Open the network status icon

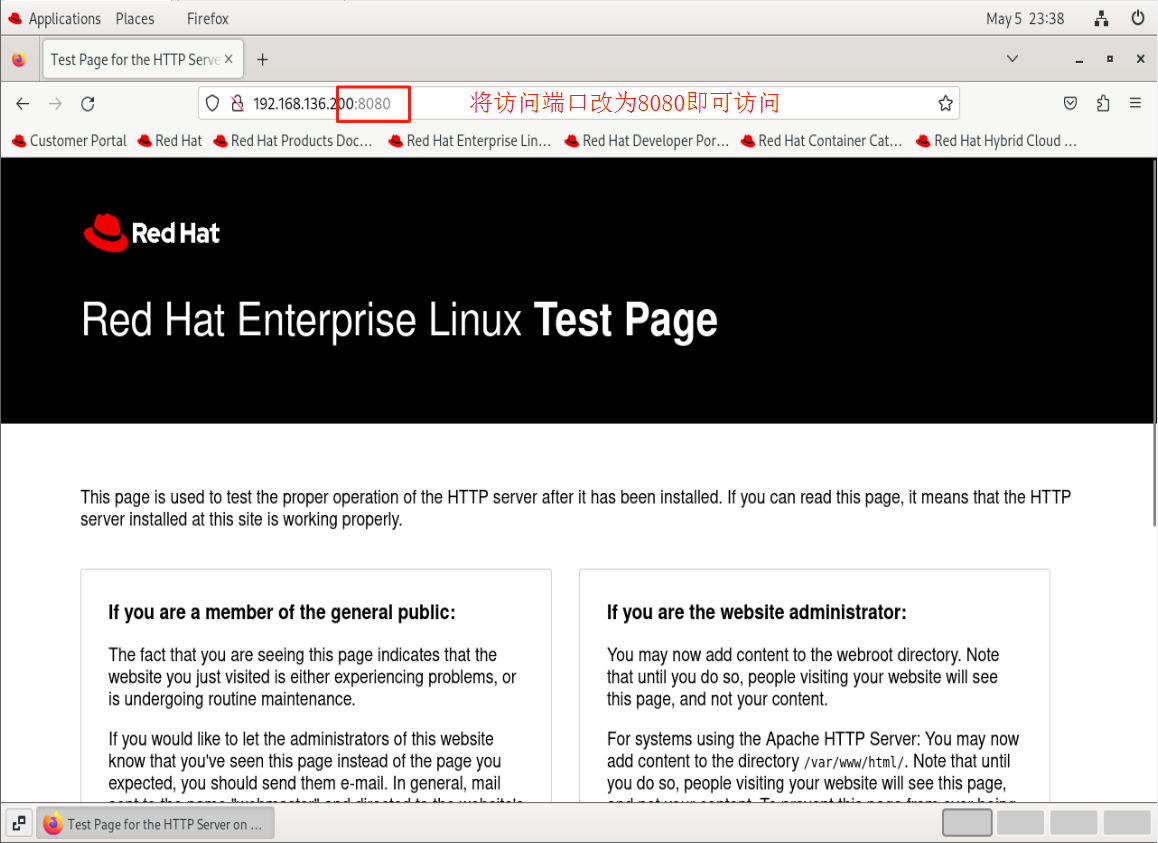[1101, 18]
